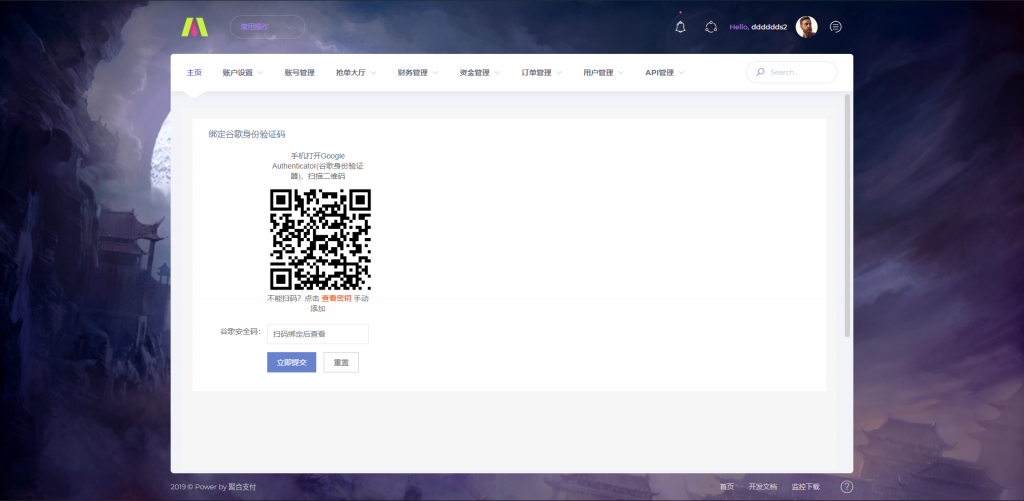Click the panel's vertical scrollbar

(848, 216)
